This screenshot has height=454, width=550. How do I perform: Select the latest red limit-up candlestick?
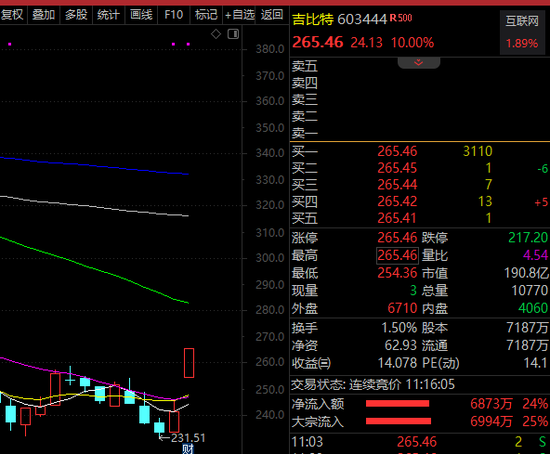tap(189, 363)
